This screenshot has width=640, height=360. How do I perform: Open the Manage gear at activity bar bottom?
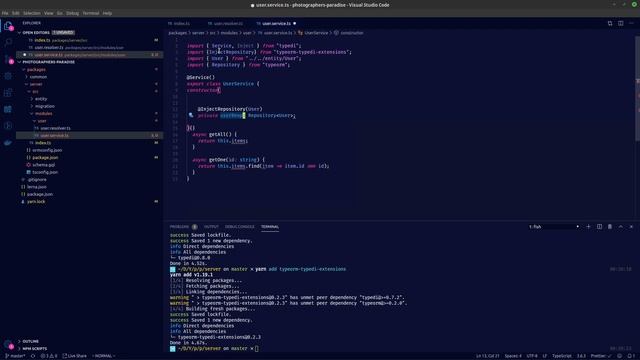pos(8,344)
